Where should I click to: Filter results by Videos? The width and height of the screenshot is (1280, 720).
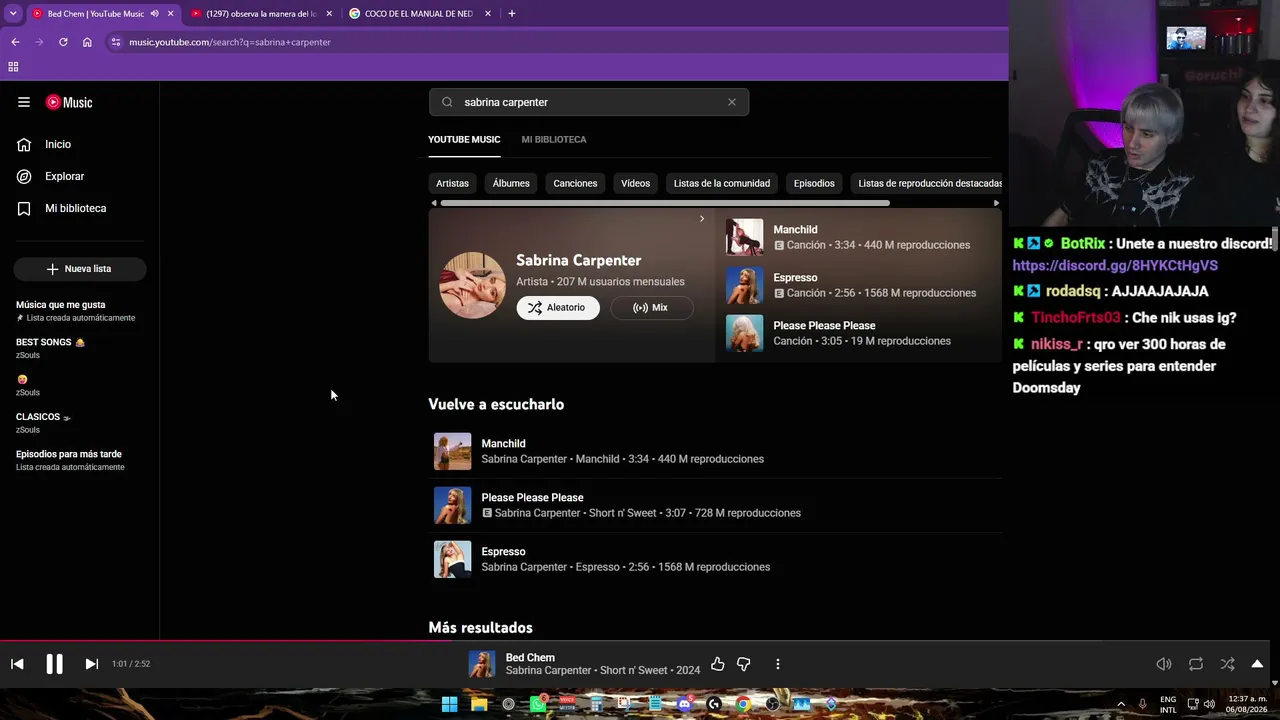[x=635, y=183]
